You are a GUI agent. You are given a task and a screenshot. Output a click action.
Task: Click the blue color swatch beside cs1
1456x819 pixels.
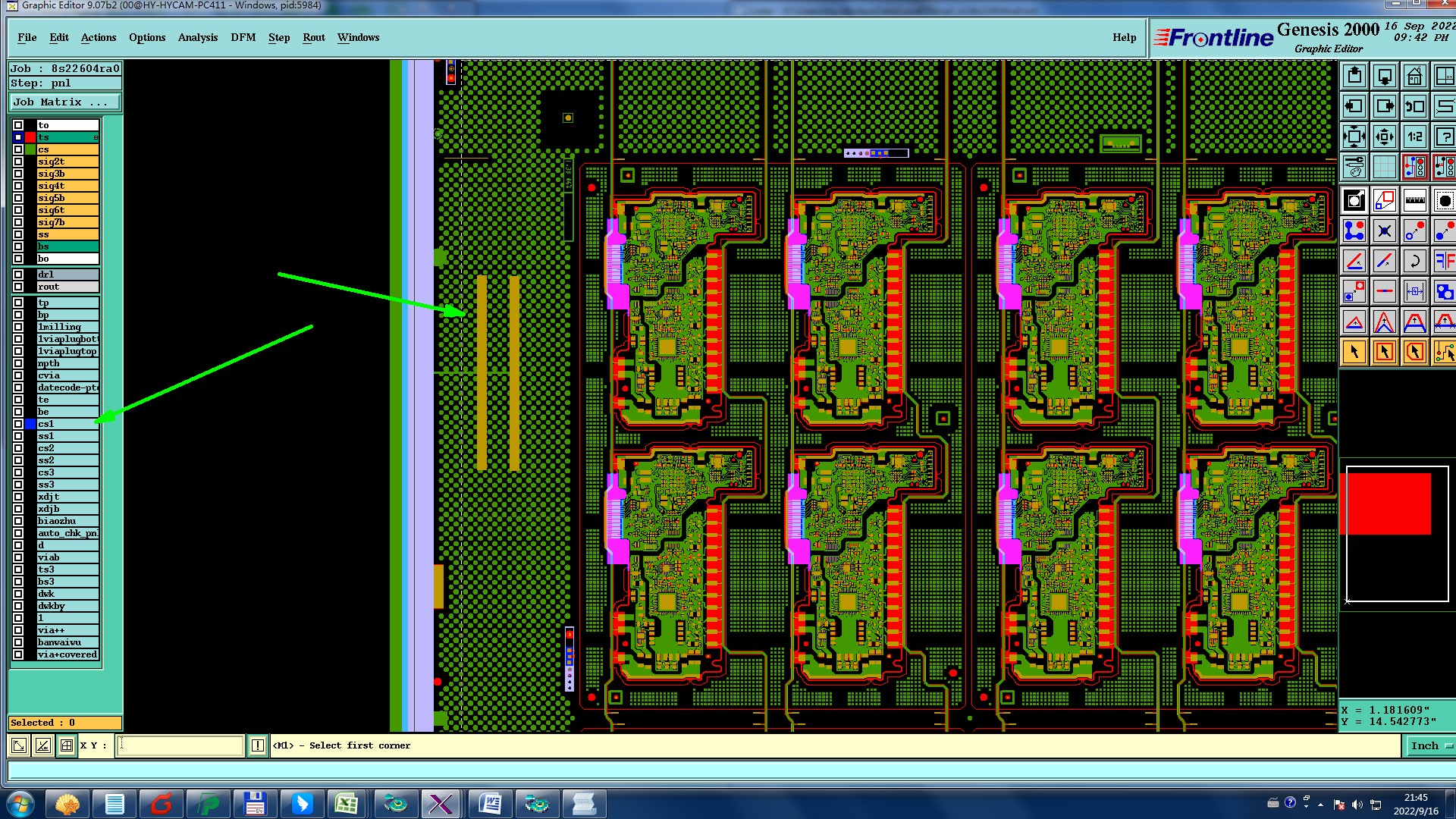(x=30, y=424)
